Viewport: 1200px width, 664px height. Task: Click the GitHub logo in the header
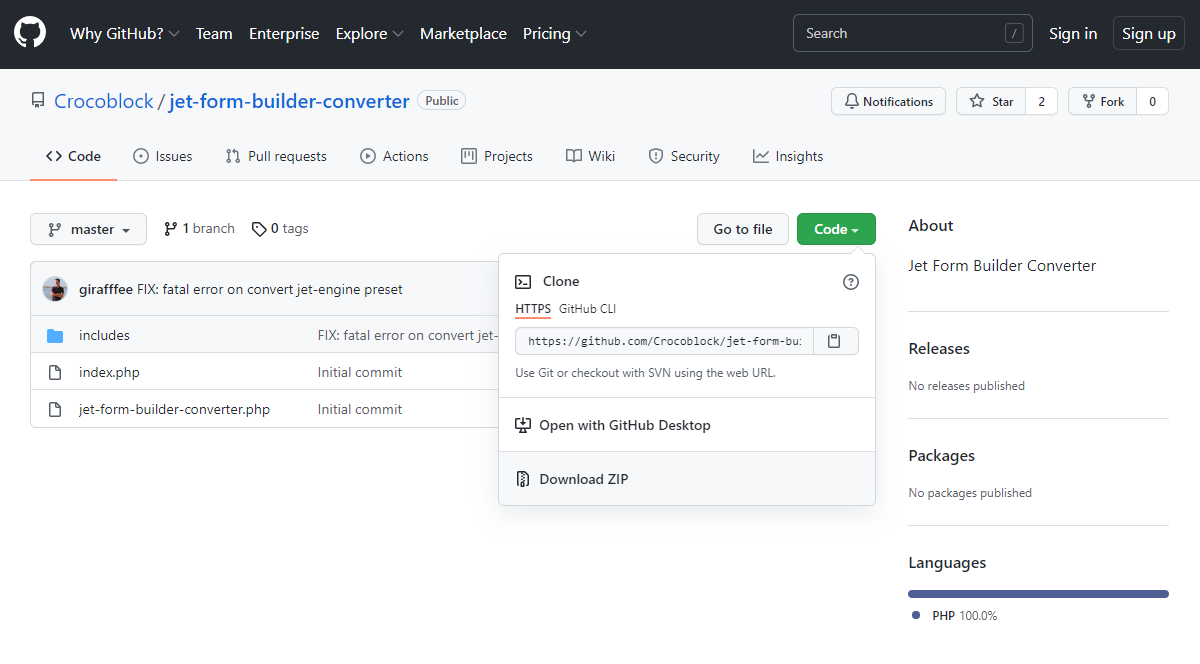tap(29, 32)
